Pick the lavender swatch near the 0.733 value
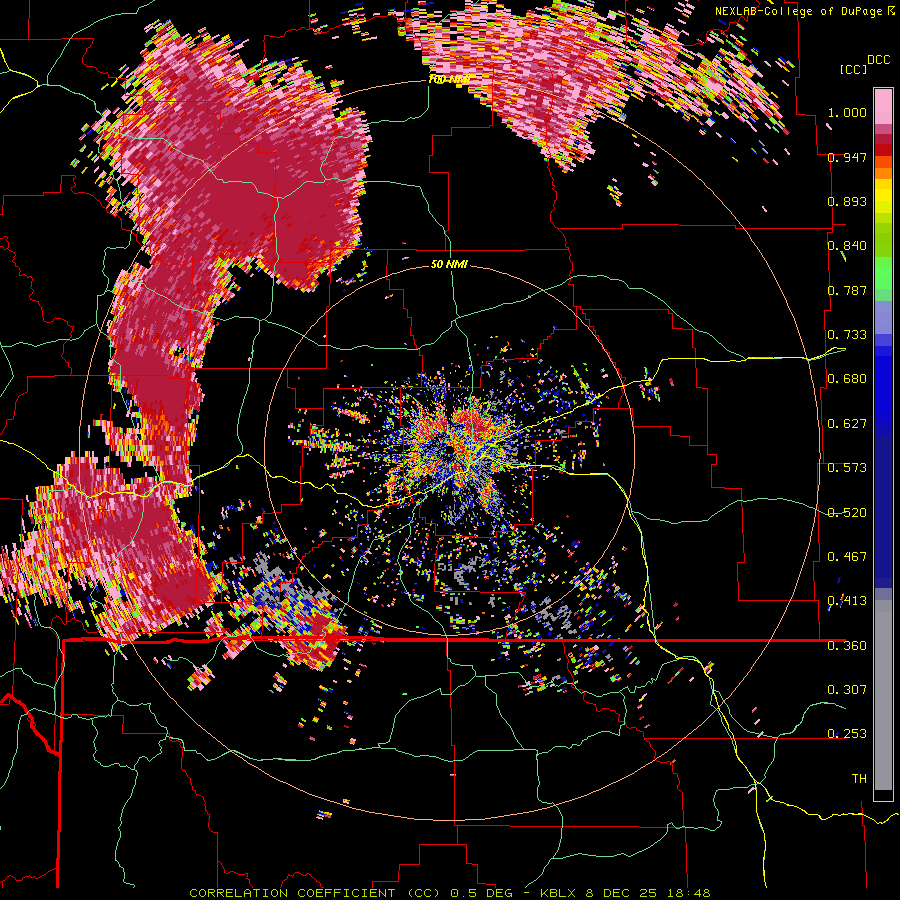The height and width of the screenshot is (900, 900). (883, 319)
